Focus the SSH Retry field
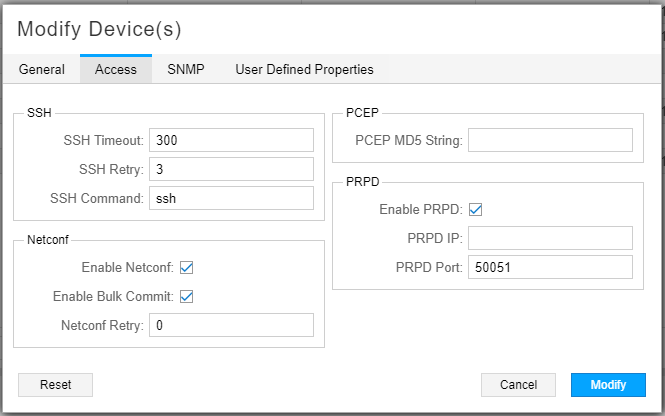Screen dimensions: 665x416 [x=231, y=169]
